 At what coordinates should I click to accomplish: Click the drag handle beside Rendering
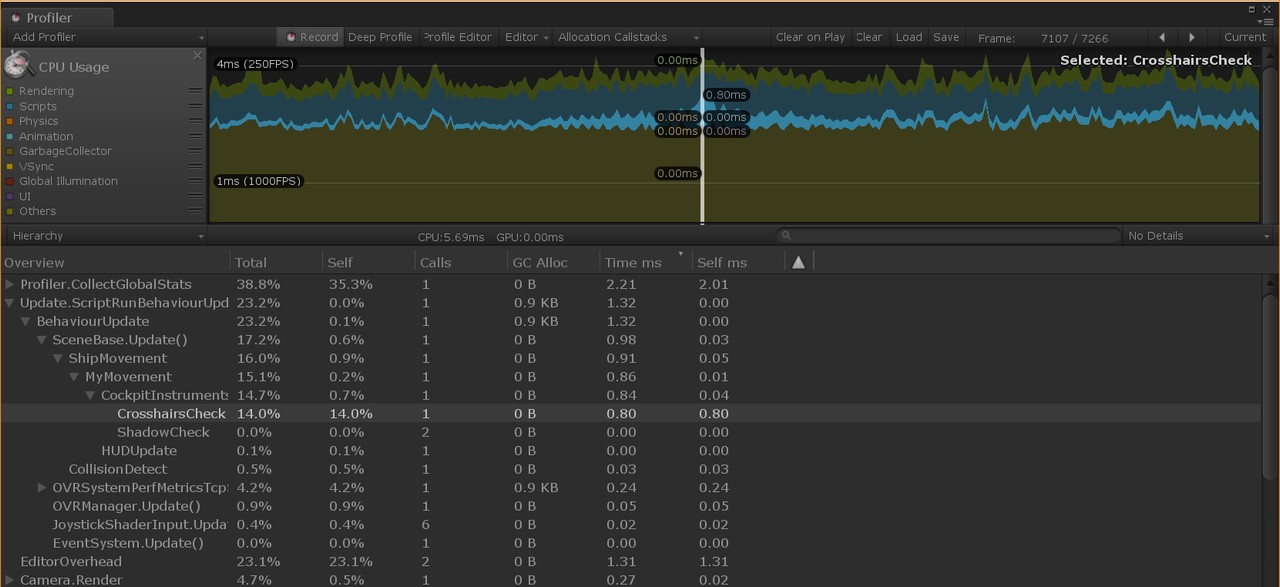(195, 91)
